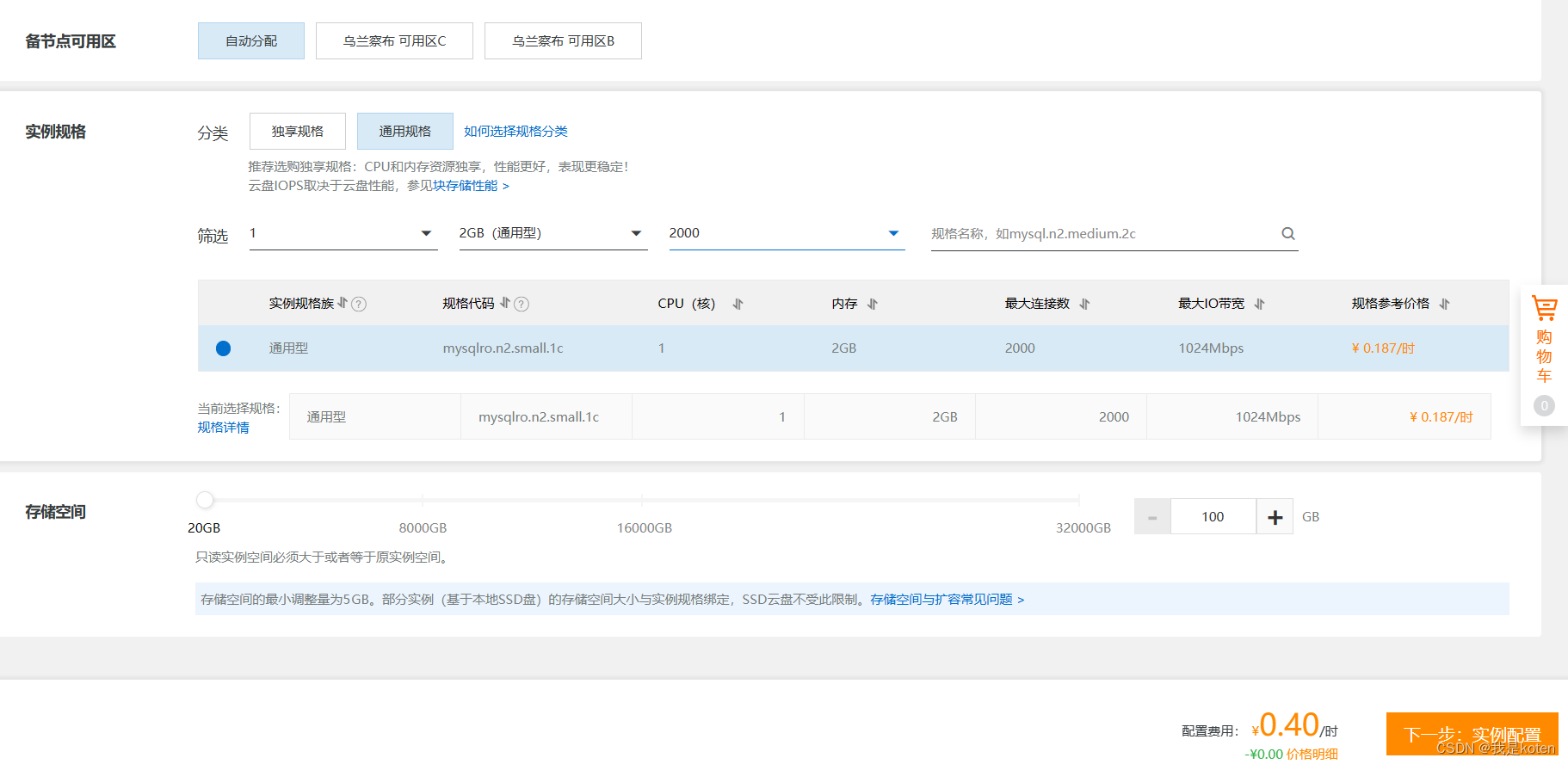Sort by CPU (核) column

click(738, 304)
